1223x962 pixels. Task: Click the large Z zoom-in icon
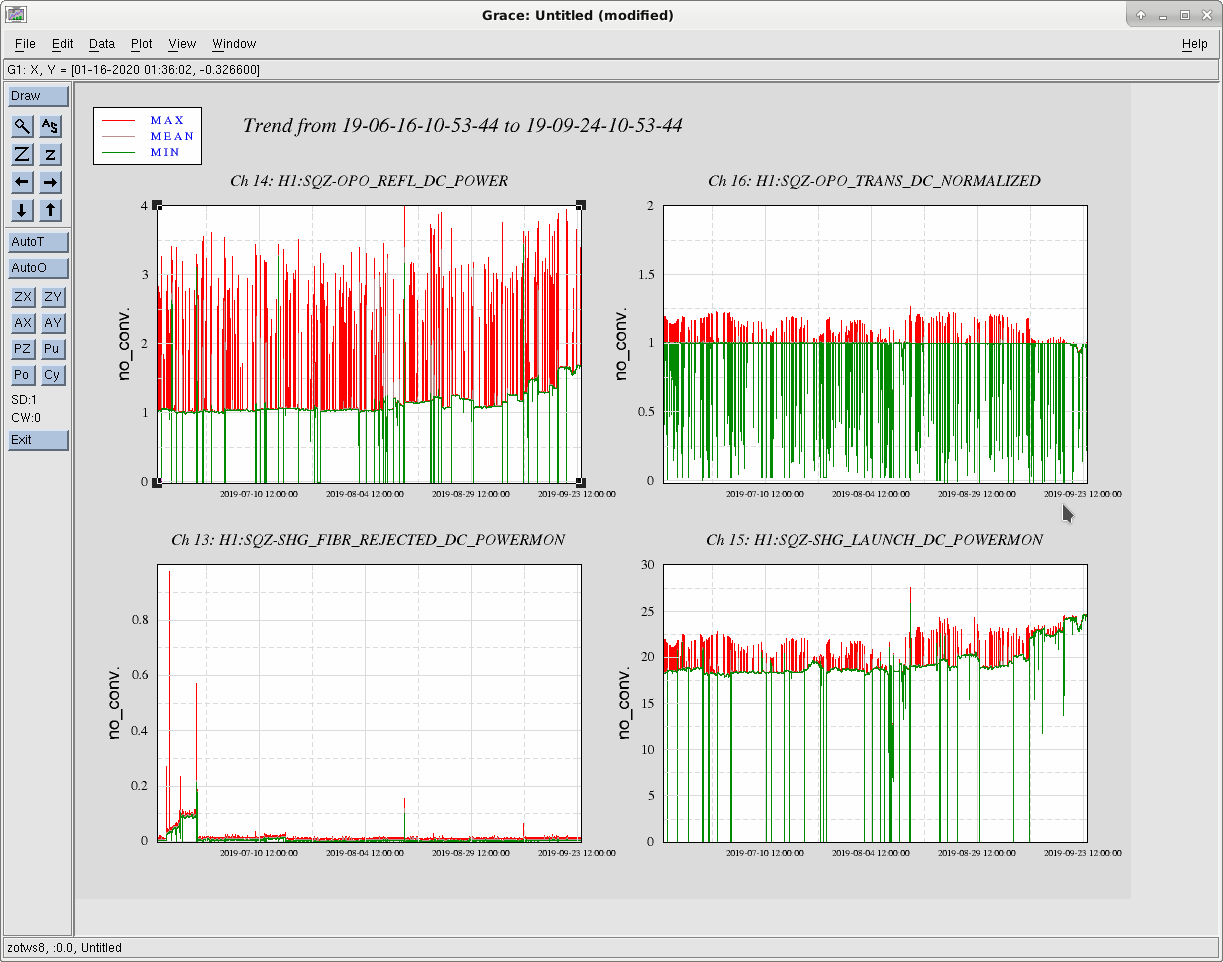tap(23, 154)
